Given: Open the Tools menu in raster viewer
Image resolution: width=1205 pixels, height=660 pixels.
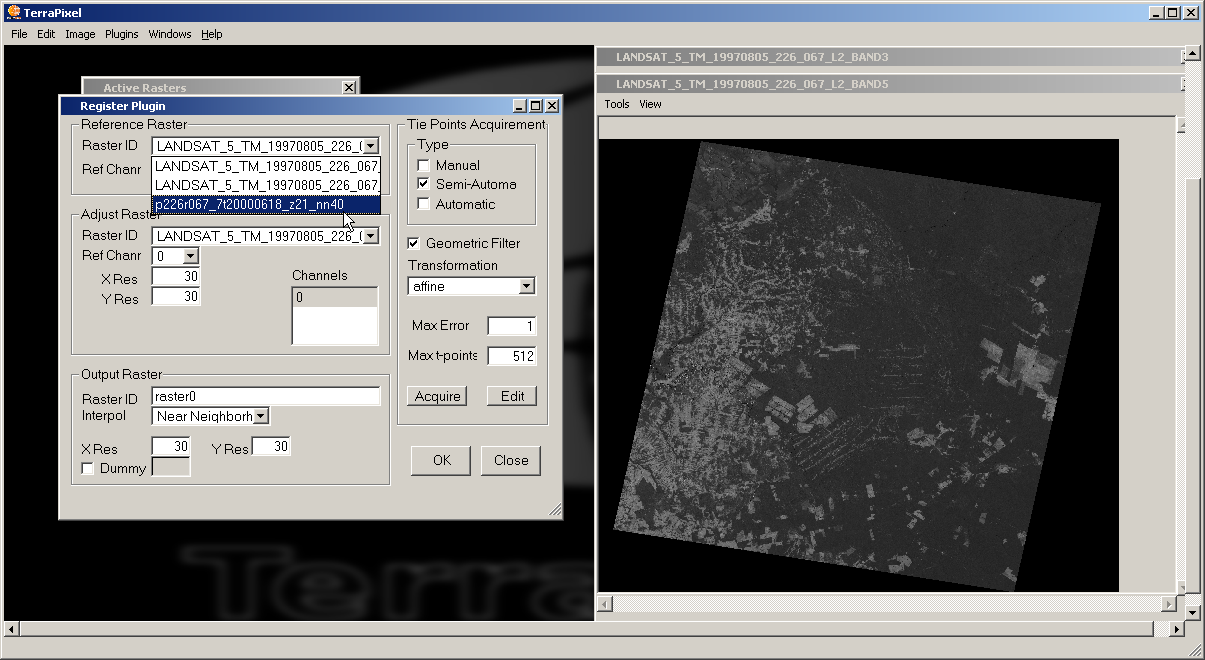Looking at the screenshot, I should coord(617,104).
